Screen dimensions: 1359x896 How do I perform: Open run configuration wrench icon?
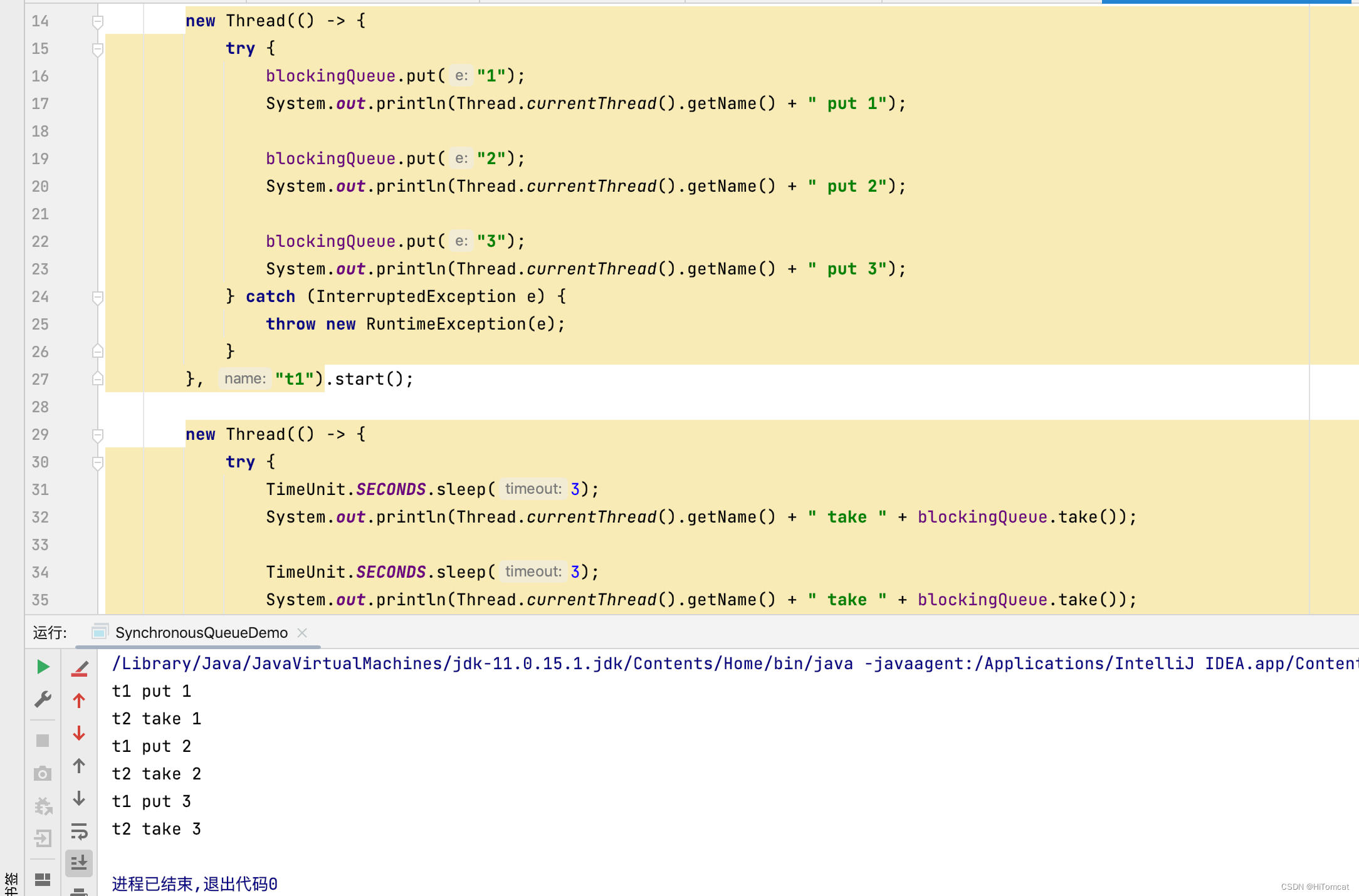(x=43, y=699)
